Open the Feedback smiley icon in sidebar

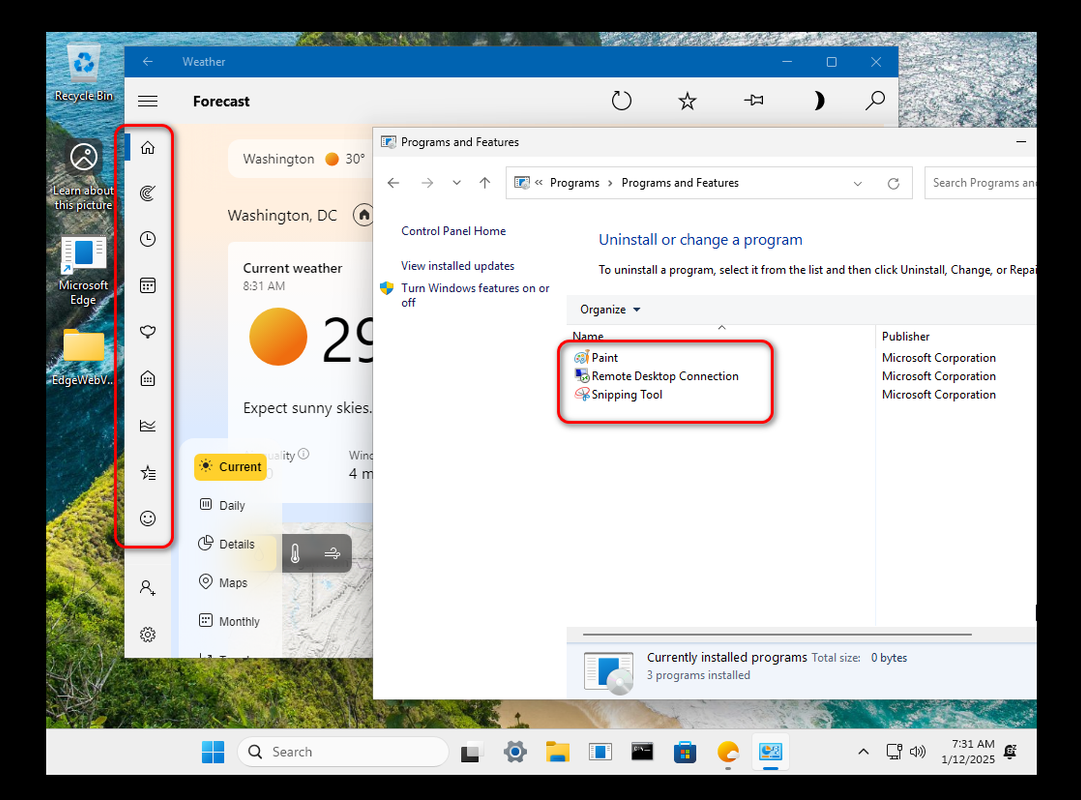click(x=148, y=519)
